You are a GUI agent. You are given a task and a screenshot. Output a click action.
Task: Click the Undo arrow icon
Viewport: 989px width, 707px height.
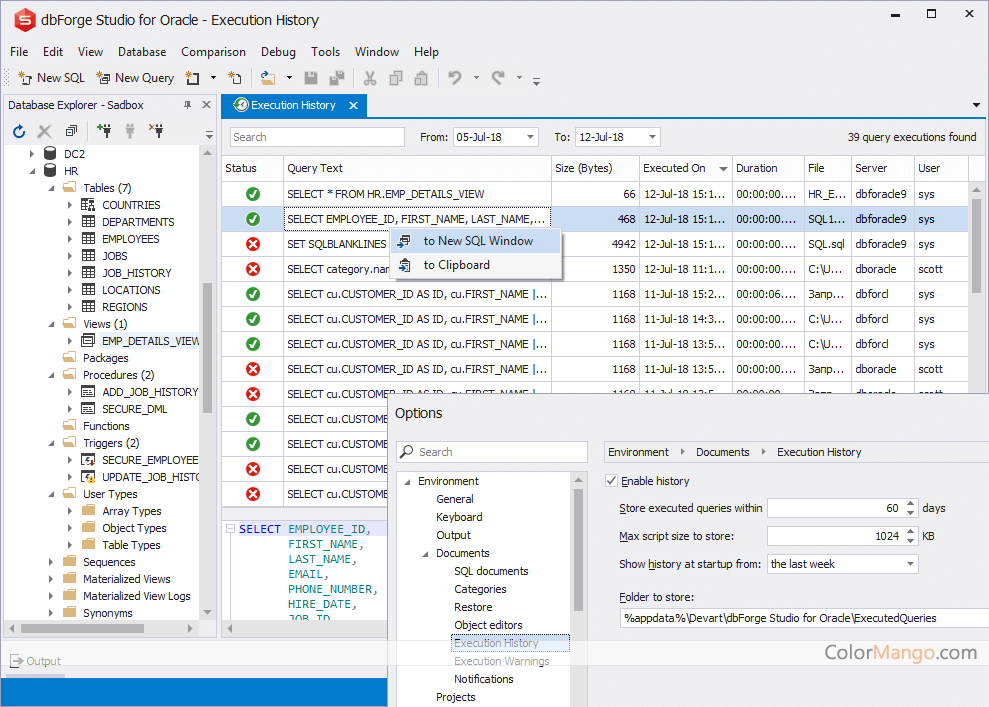455,78
